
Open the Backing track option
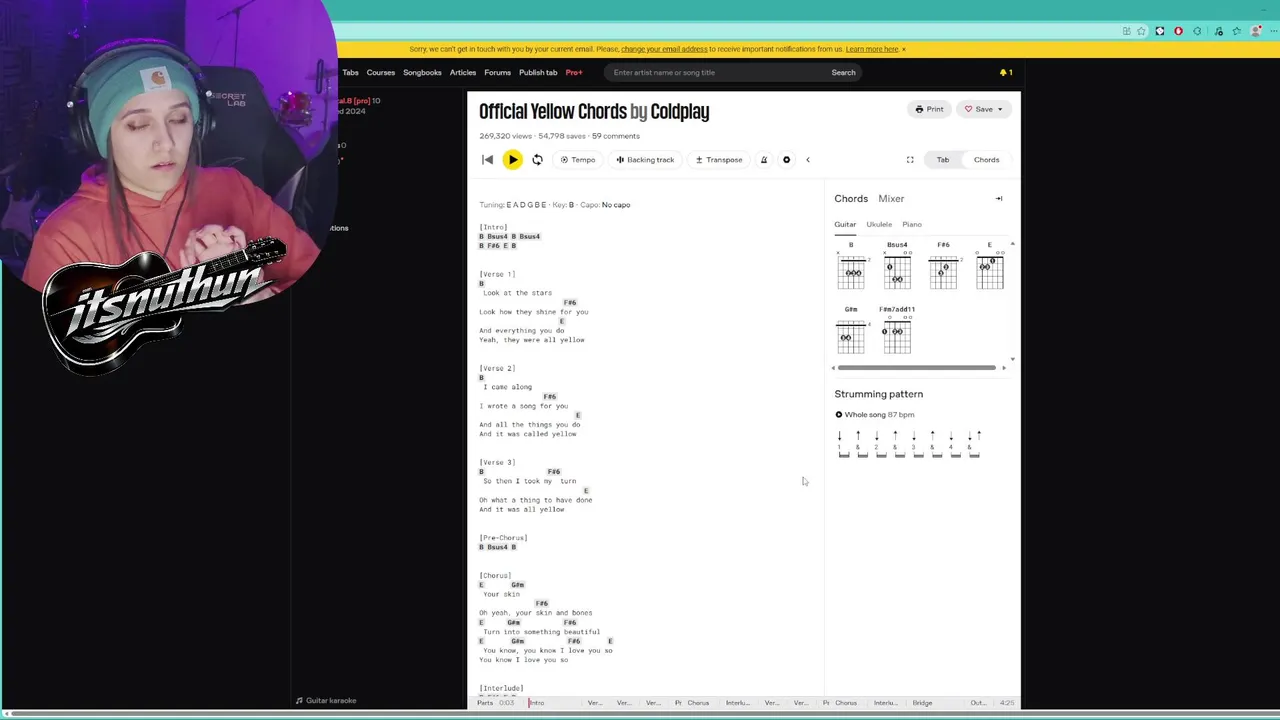645,160
